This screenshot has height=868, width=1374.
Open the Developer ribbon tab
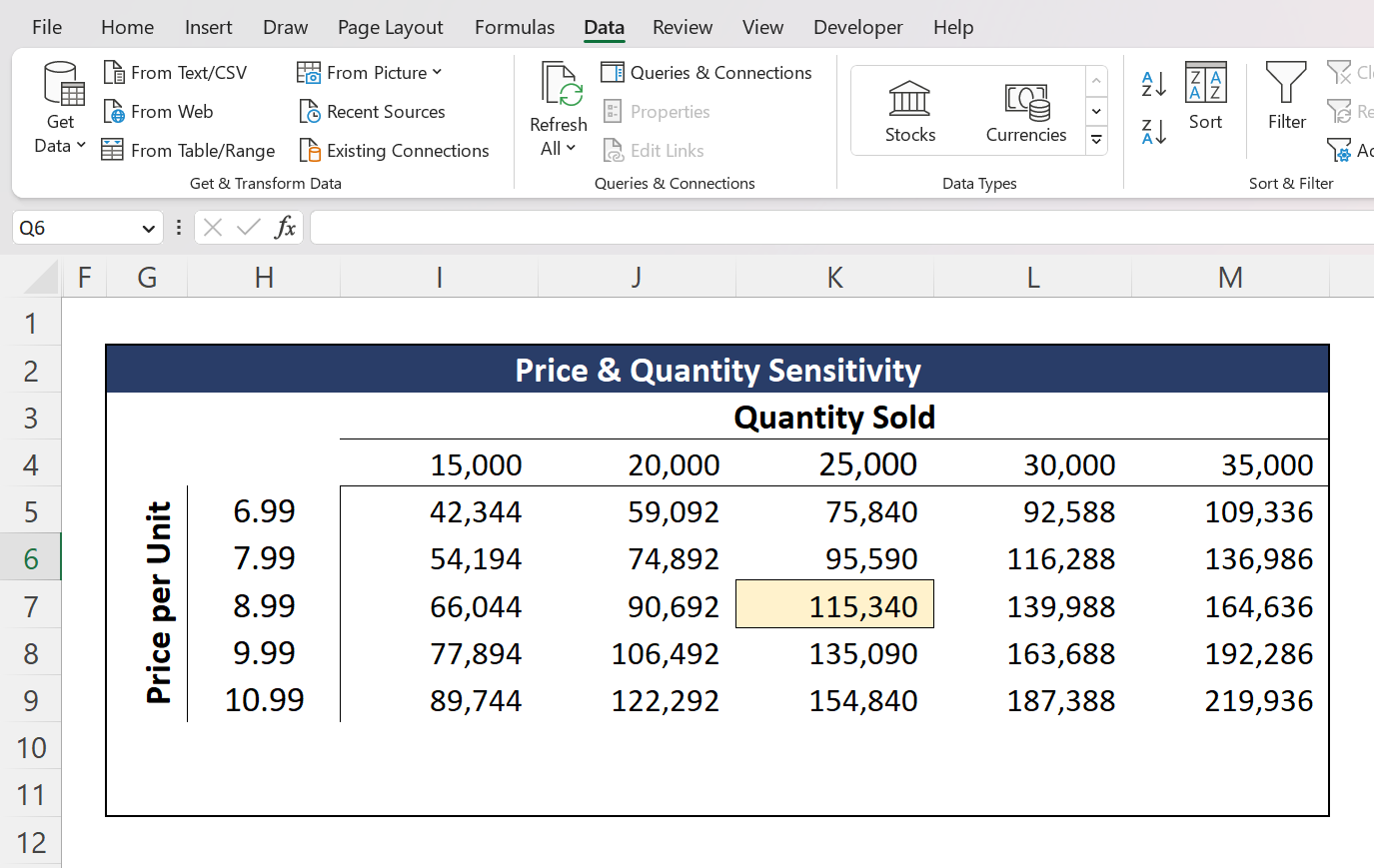[857, 27]
